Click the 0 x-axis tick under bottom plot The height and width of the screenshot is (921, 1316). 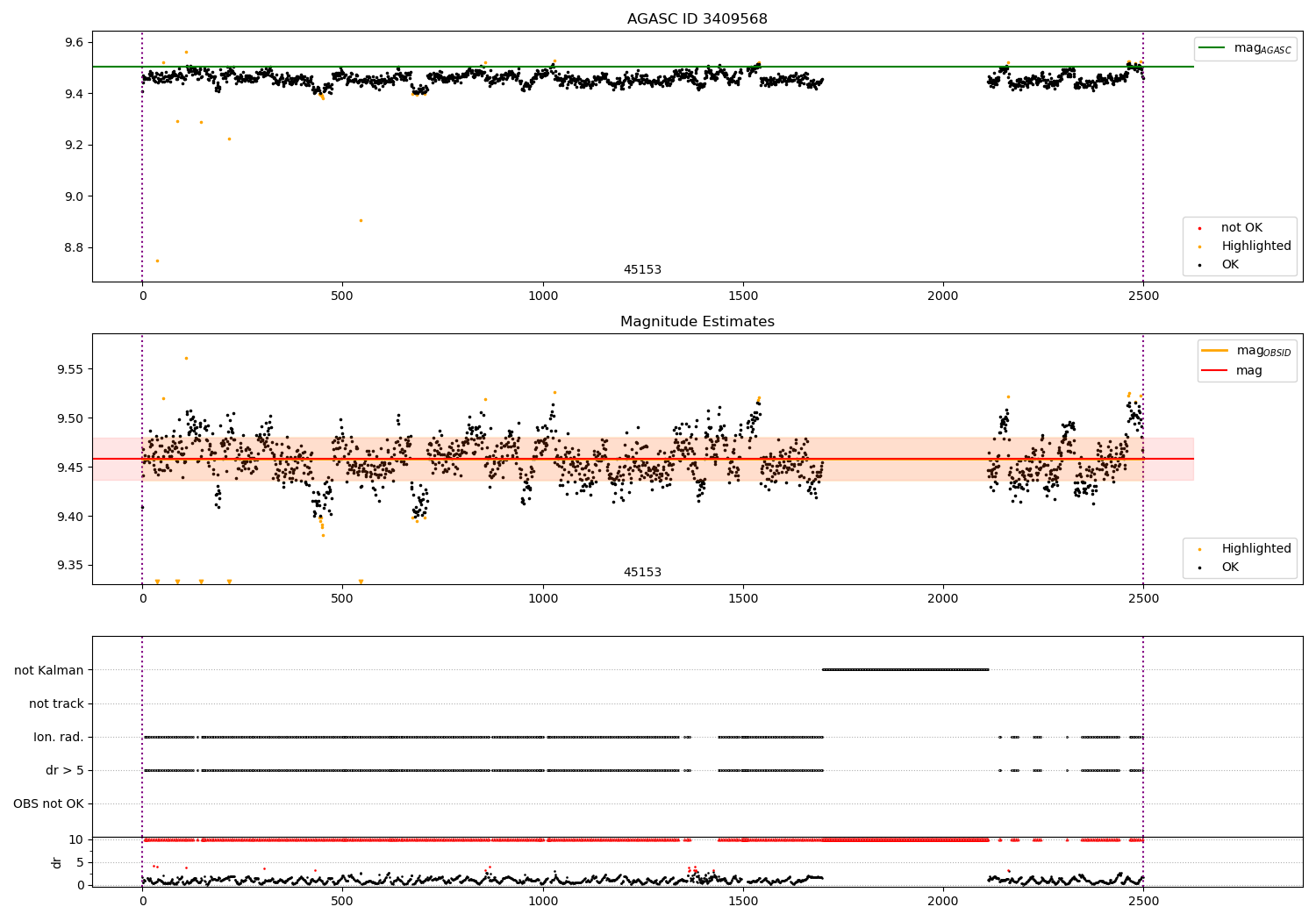142,901
